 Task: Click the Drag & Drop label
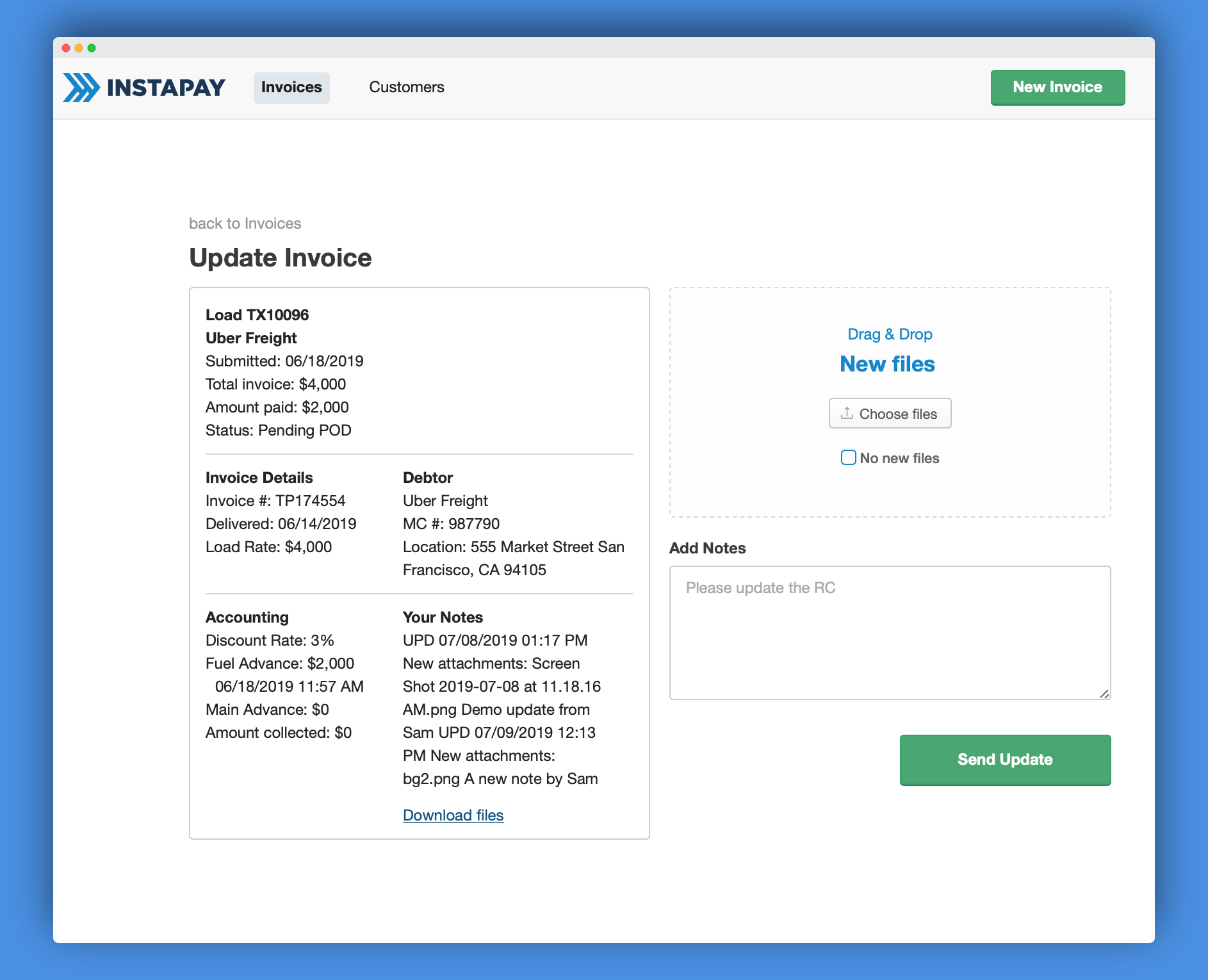pyautogui.click(x=890, y=334)
